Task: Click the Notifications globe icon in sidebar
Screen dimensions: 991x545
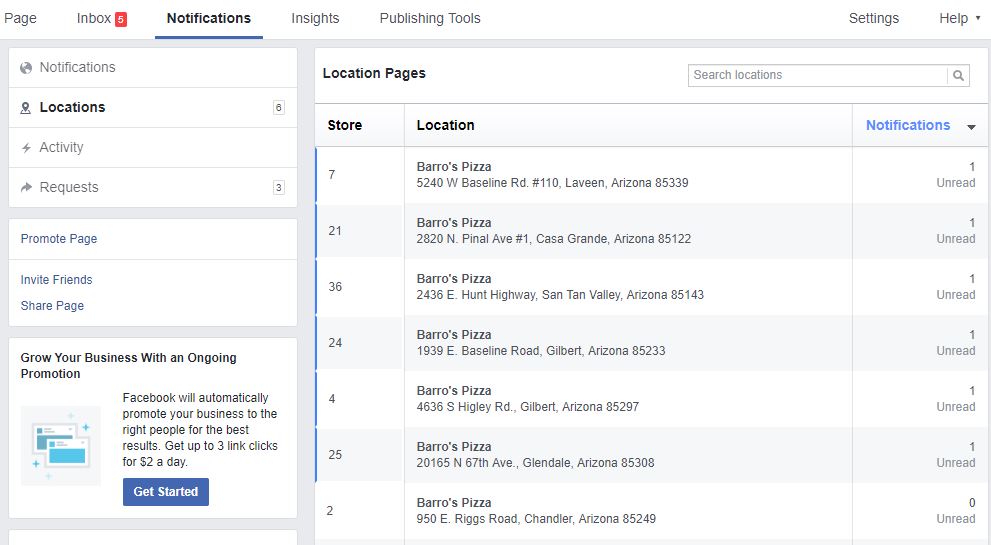Action: [x=26, y=68]
